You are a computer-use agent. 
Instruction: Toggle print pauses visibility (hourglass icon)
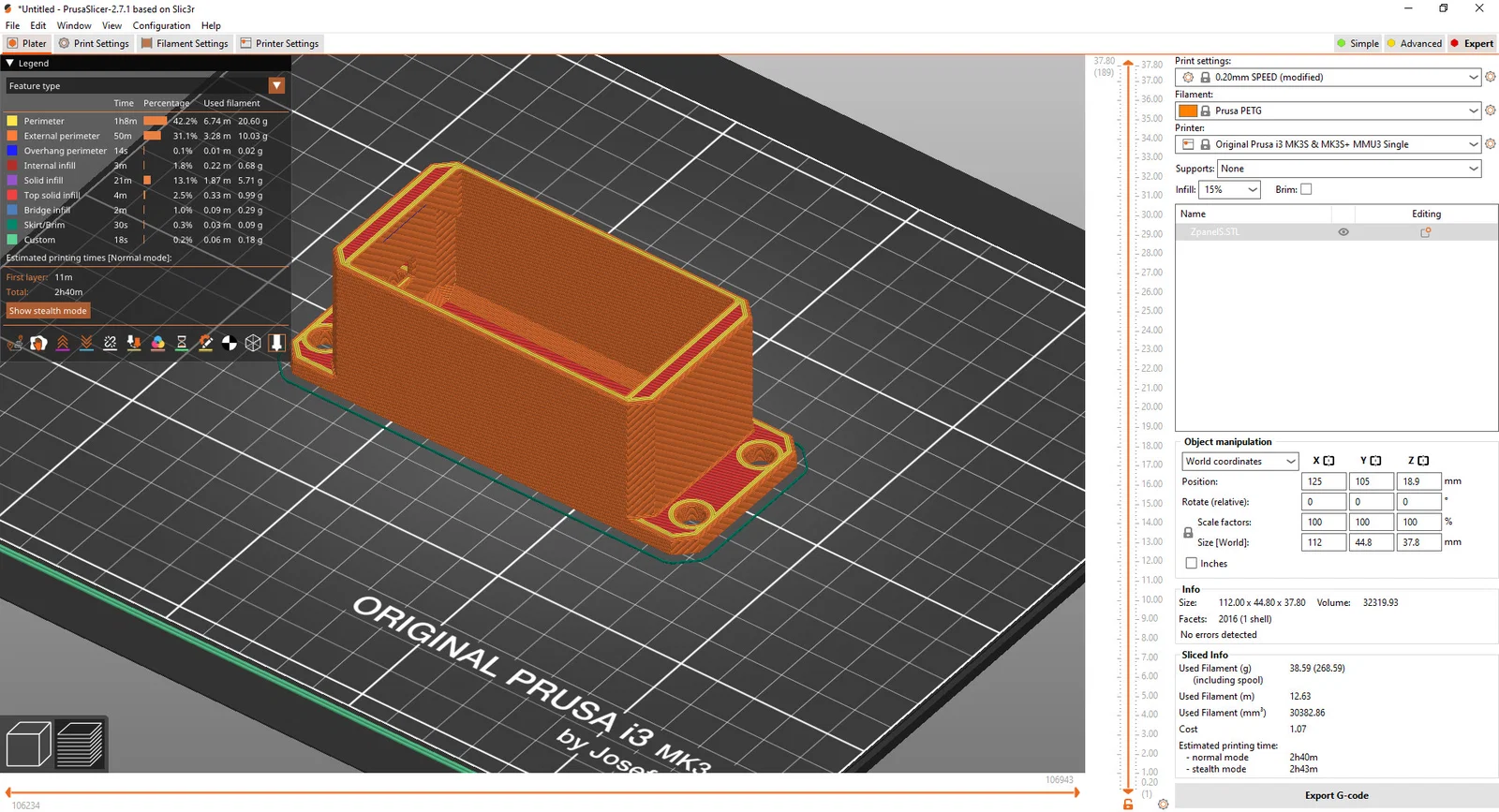(182, 343)
